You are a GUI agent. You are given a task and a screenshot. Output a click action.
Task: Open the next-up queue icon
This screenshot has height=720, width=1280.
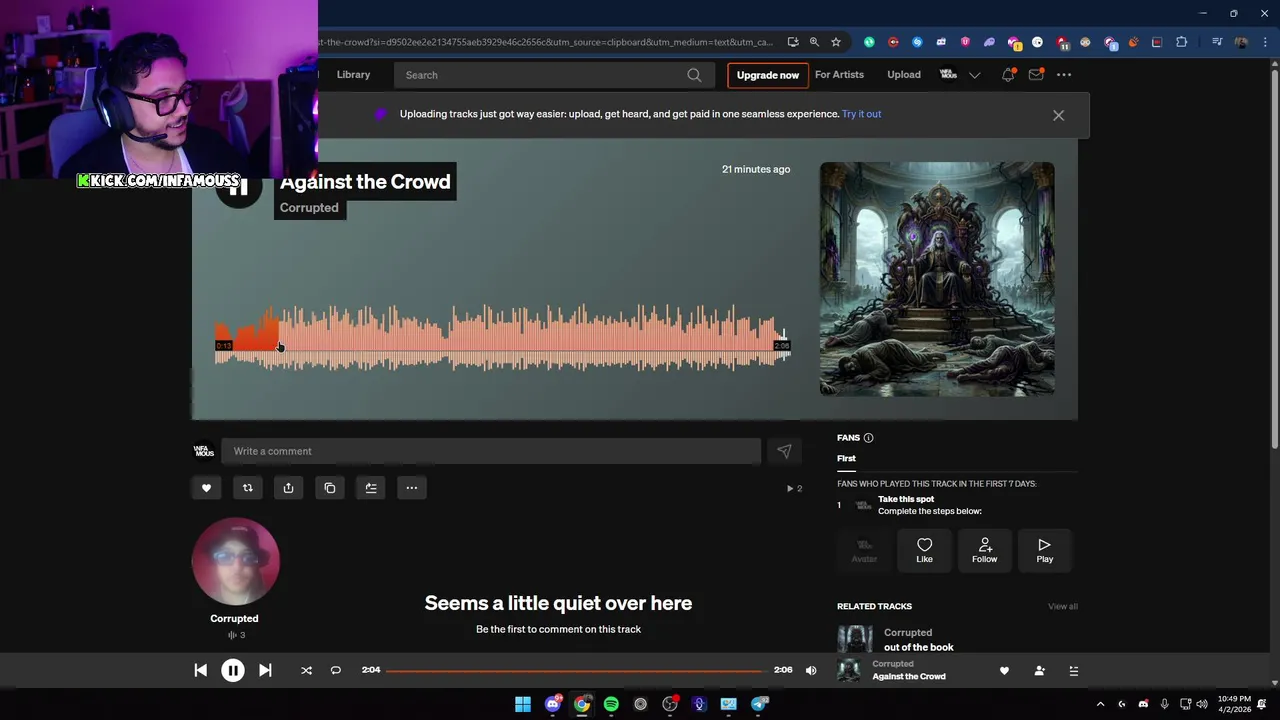pos(1074,671)
